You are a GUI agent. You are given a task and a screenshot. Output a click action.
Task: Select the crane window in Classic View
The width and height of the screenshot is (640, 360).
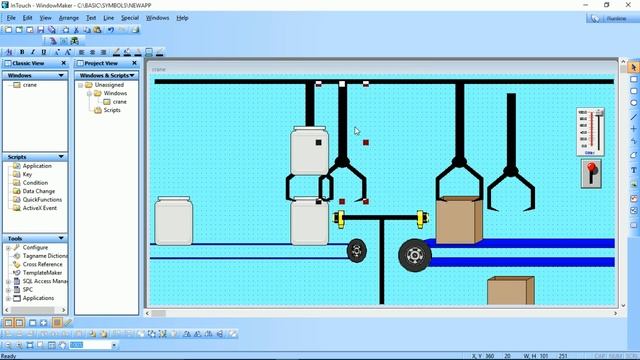(30, 85)
